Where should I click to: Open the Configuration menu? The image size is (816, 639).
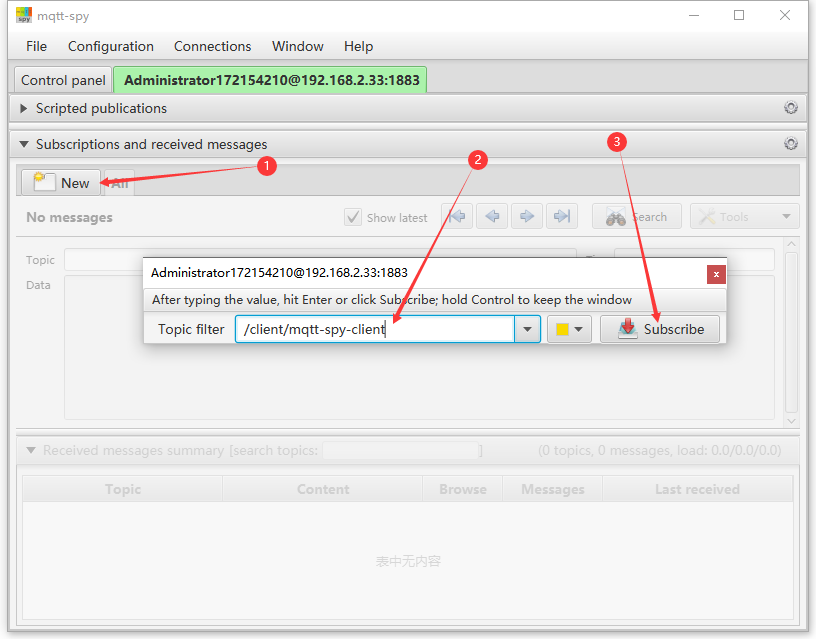111,46
